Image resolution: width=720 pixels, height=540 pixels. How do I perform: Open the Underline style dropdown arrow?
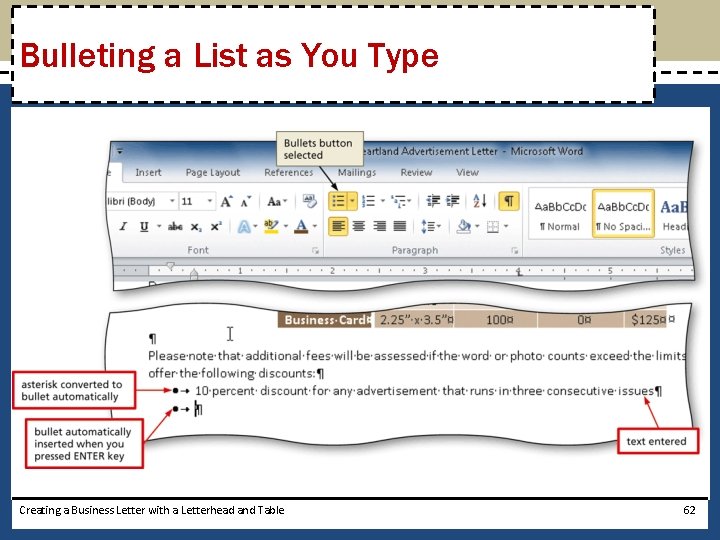click(159, 226)
